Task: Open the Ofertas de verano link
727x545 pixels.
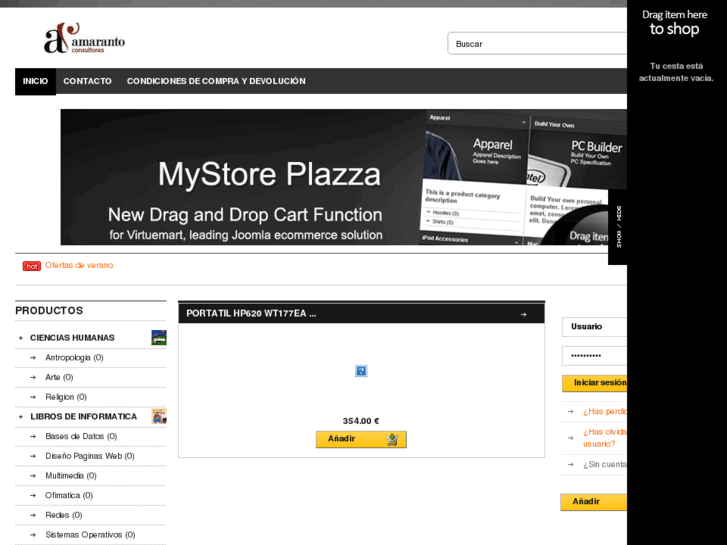Action: [x=79, y=265]
